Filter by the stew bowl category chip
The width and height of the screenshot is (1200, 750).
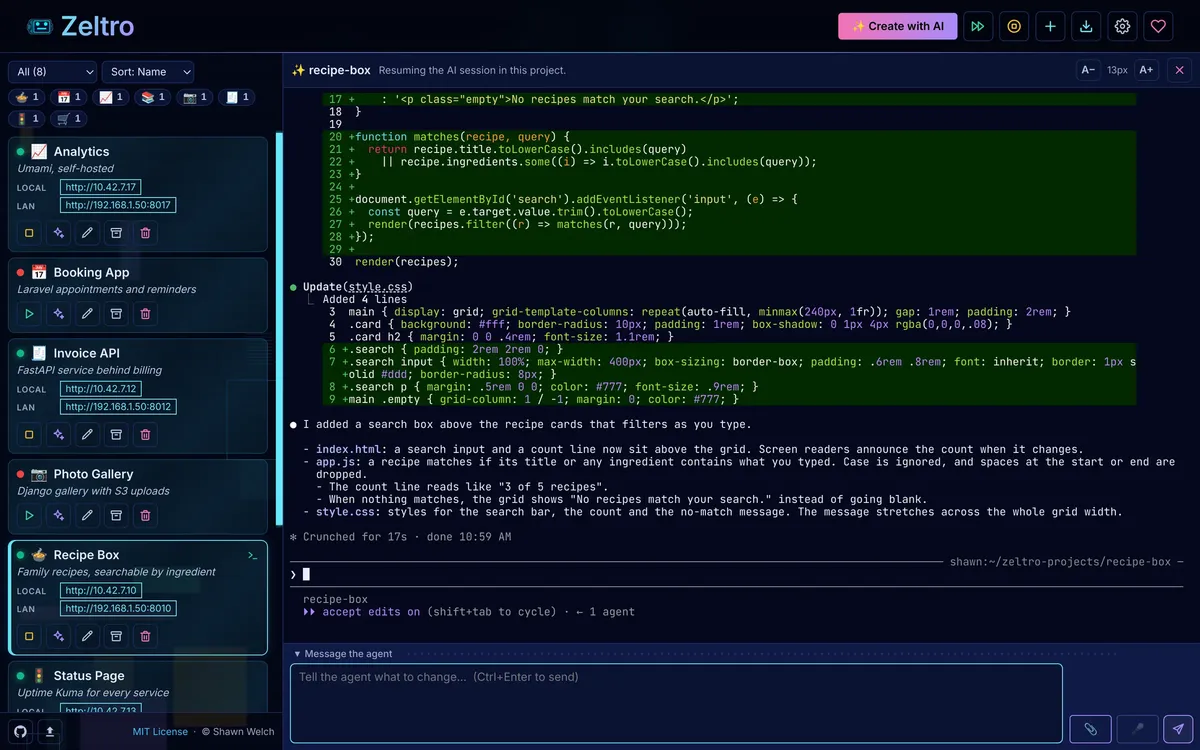click(x=25, y=97)
